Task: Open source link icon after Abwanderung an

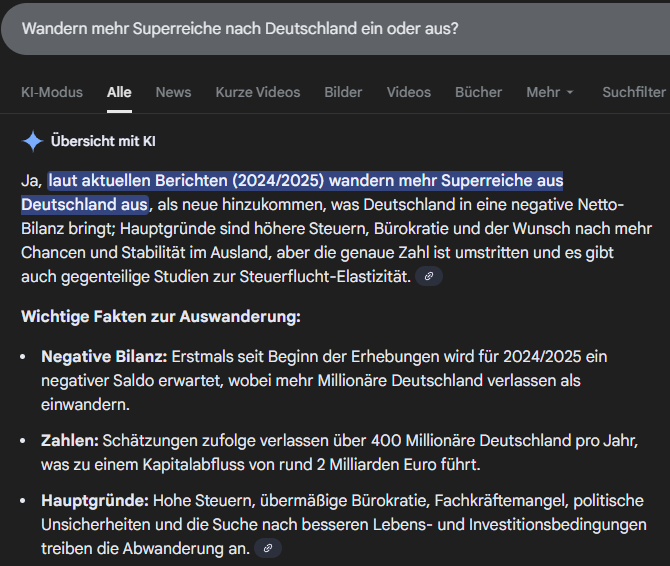Action: [268, 548]
